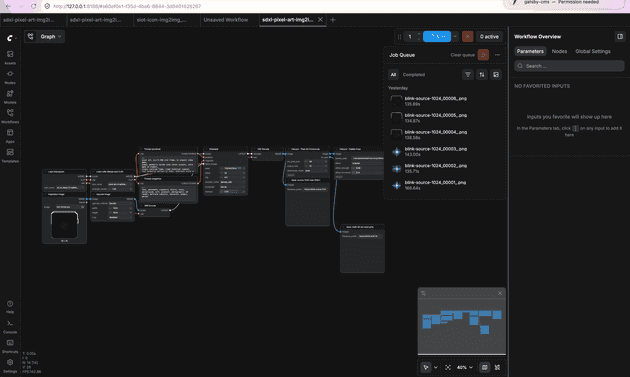The height and width of the screenshot is (377, 630).
Task: Click the ComfyUI logo menu
Action: 11,38
